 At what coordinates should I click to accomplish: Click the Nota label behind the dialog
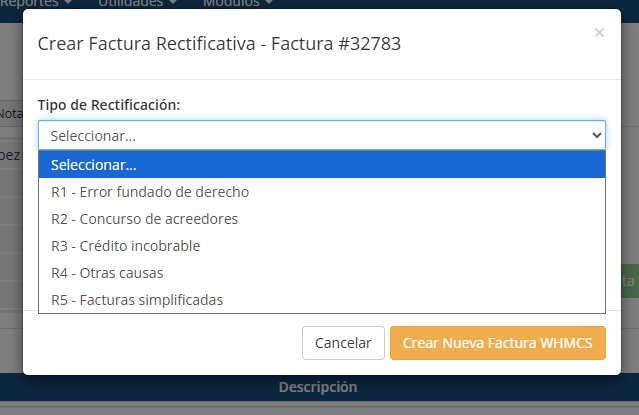point(10,114)
